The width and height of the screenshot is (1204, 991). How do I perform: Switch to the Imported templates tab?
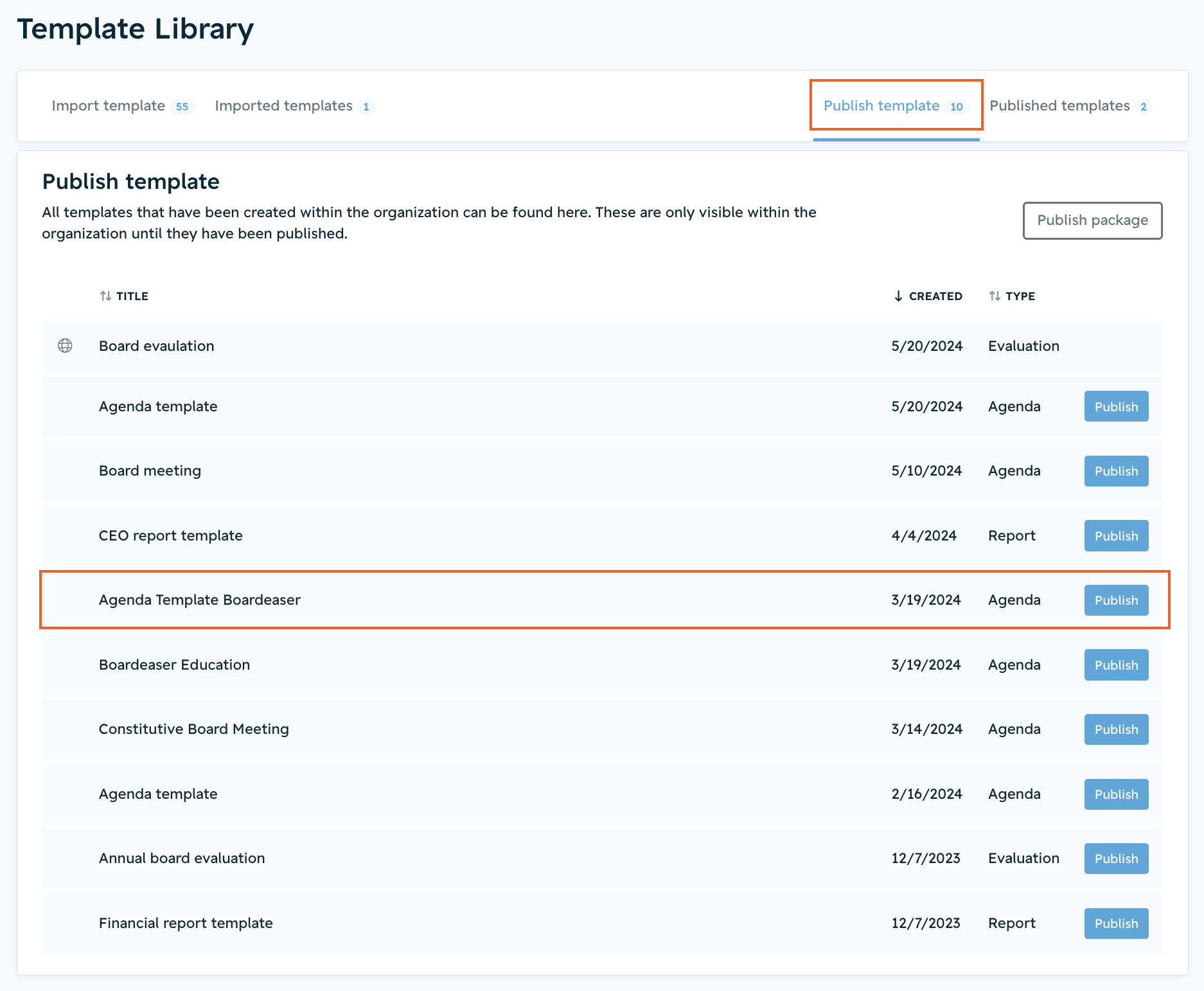coord(294,106)
